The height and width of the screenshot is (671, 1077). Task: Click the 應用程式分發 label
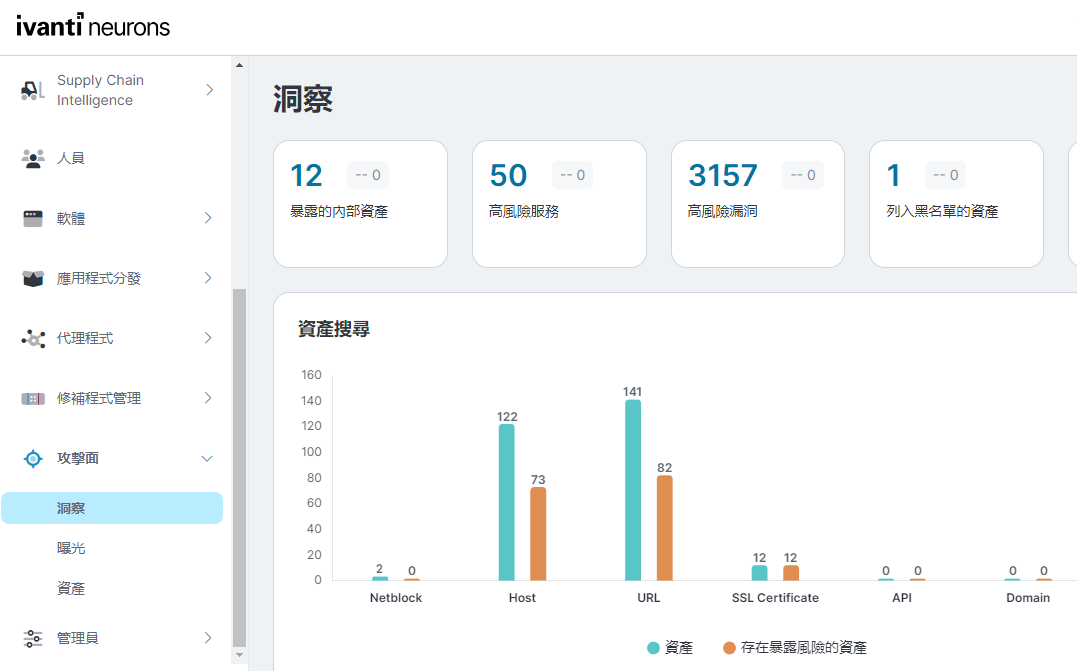point(99,278)
